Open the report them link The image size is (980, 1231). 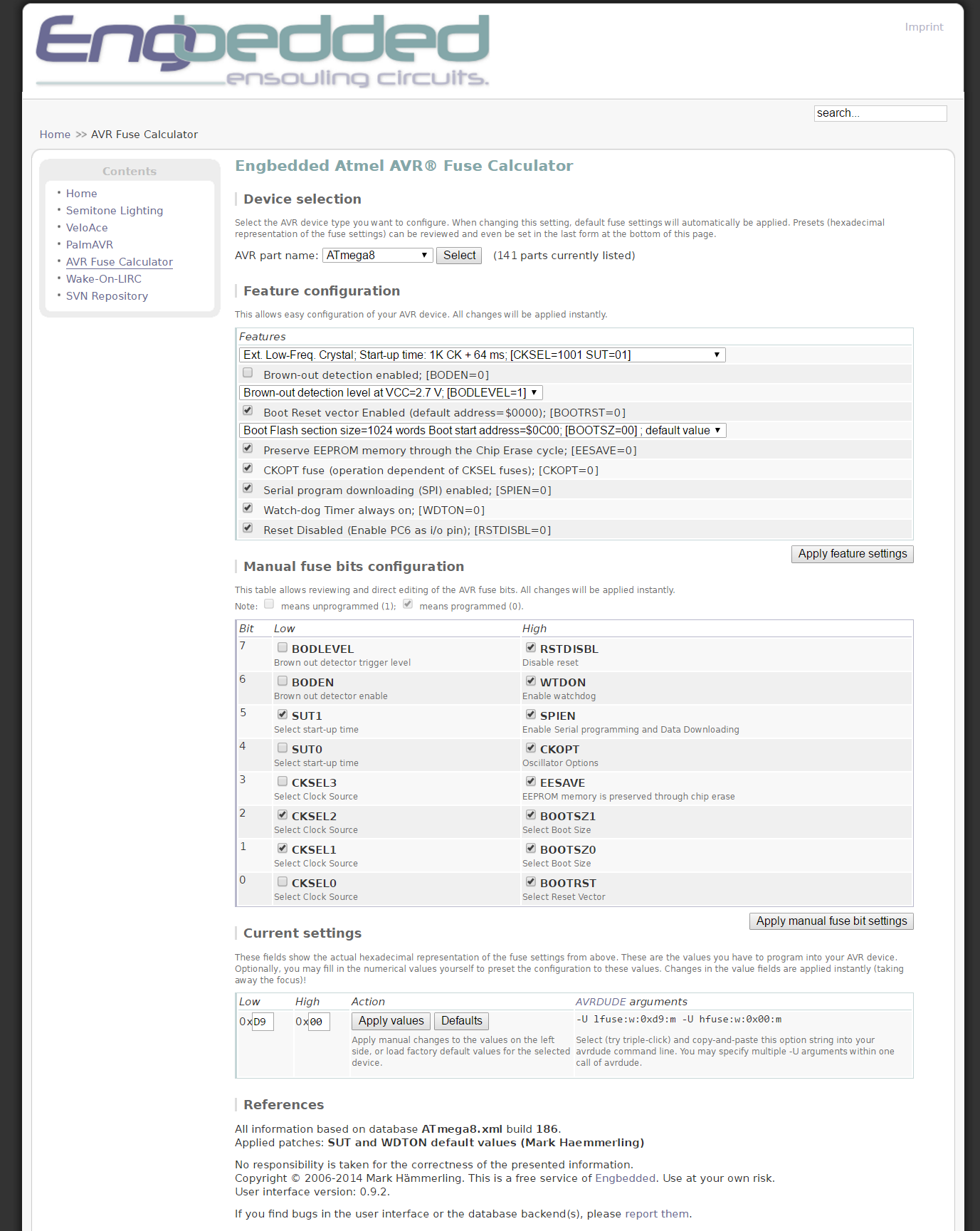[657, 1214]
